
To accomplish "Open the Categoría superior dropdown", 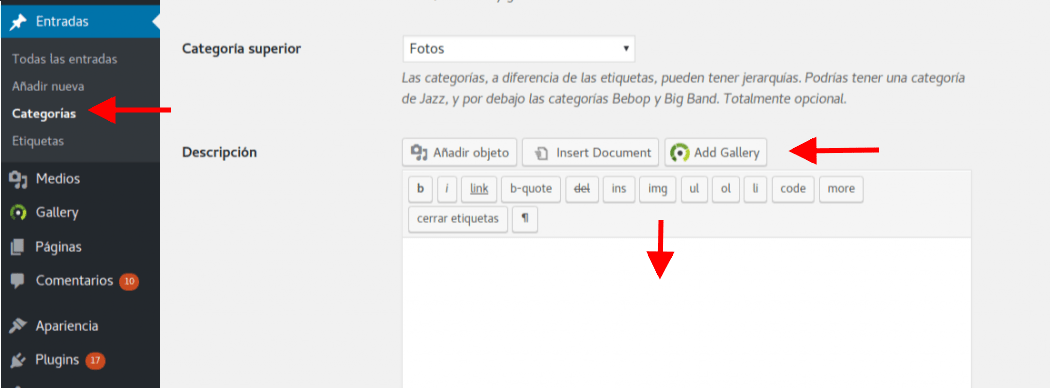I will click(x=519, y=49).
